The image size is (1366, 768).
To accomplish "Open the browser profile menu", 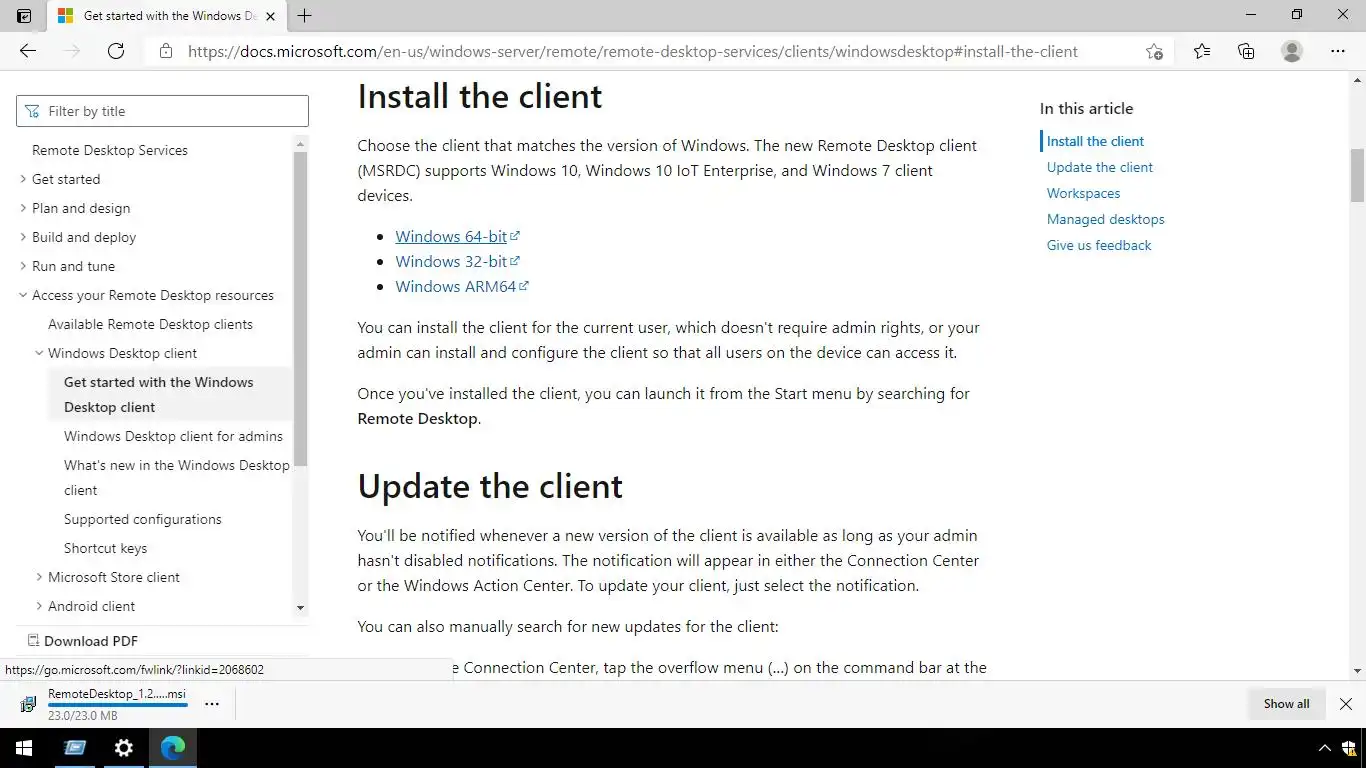I will (1292, 51).
